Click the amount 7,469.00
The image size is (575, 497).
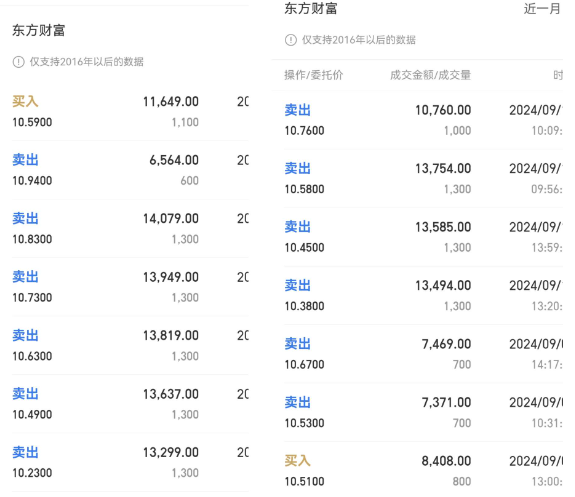click(446, 344)
